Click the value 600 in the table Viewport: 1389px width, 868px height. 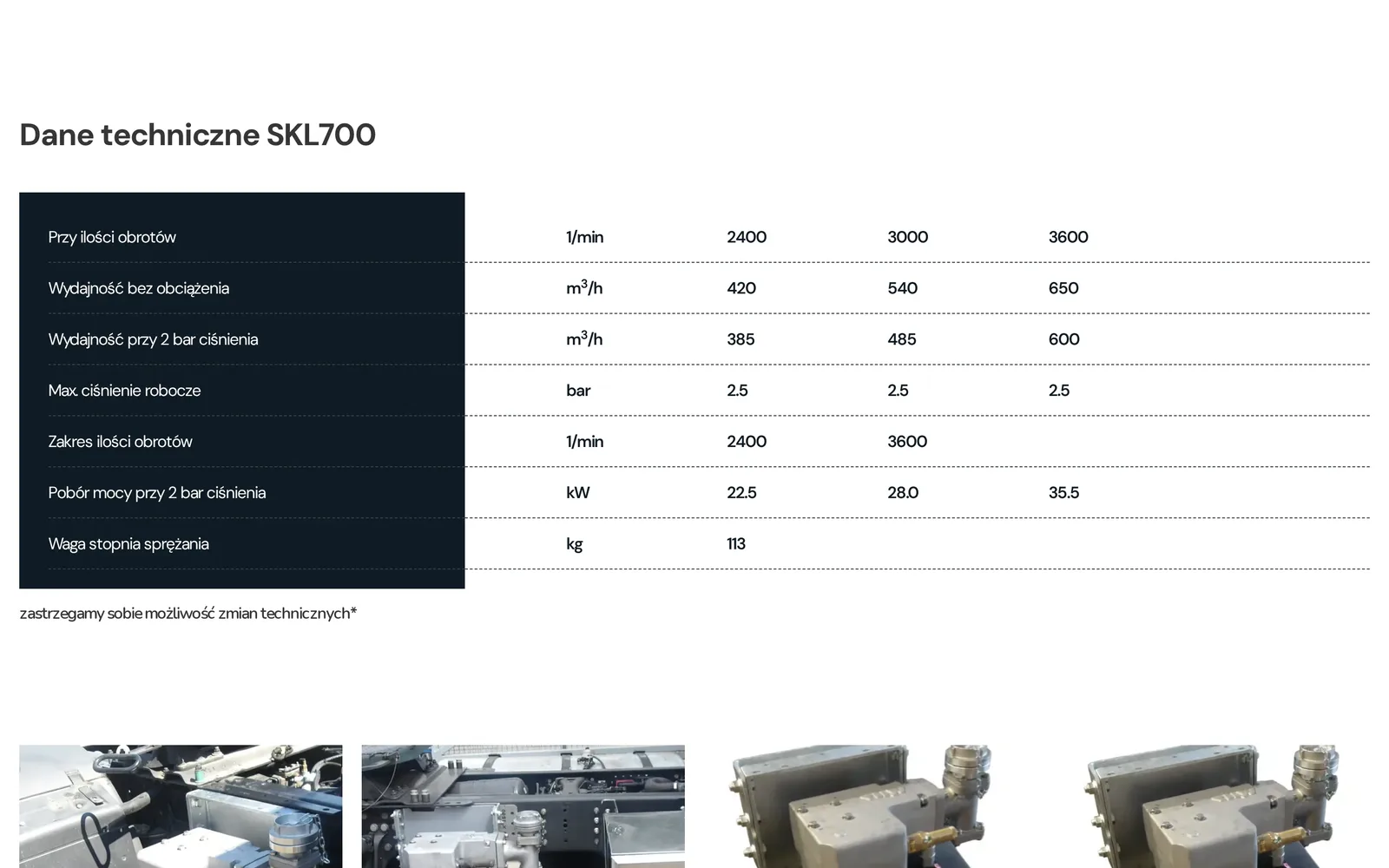(x=1063, y=339)
